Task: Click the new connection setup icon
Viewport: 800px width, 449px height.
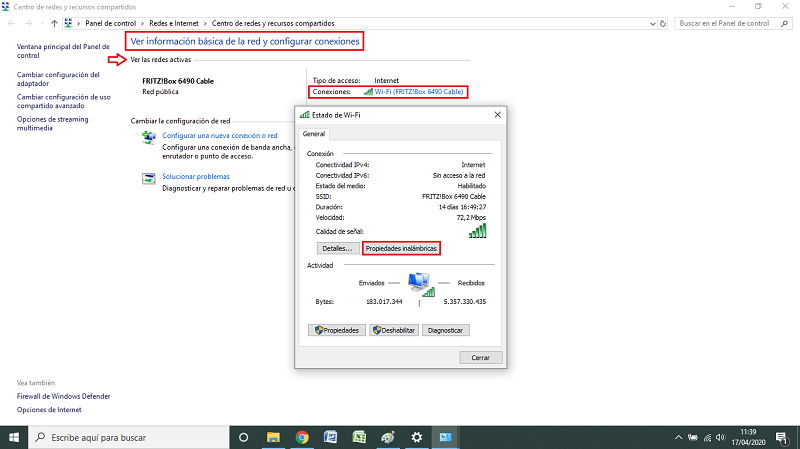Action: [149, 138]
